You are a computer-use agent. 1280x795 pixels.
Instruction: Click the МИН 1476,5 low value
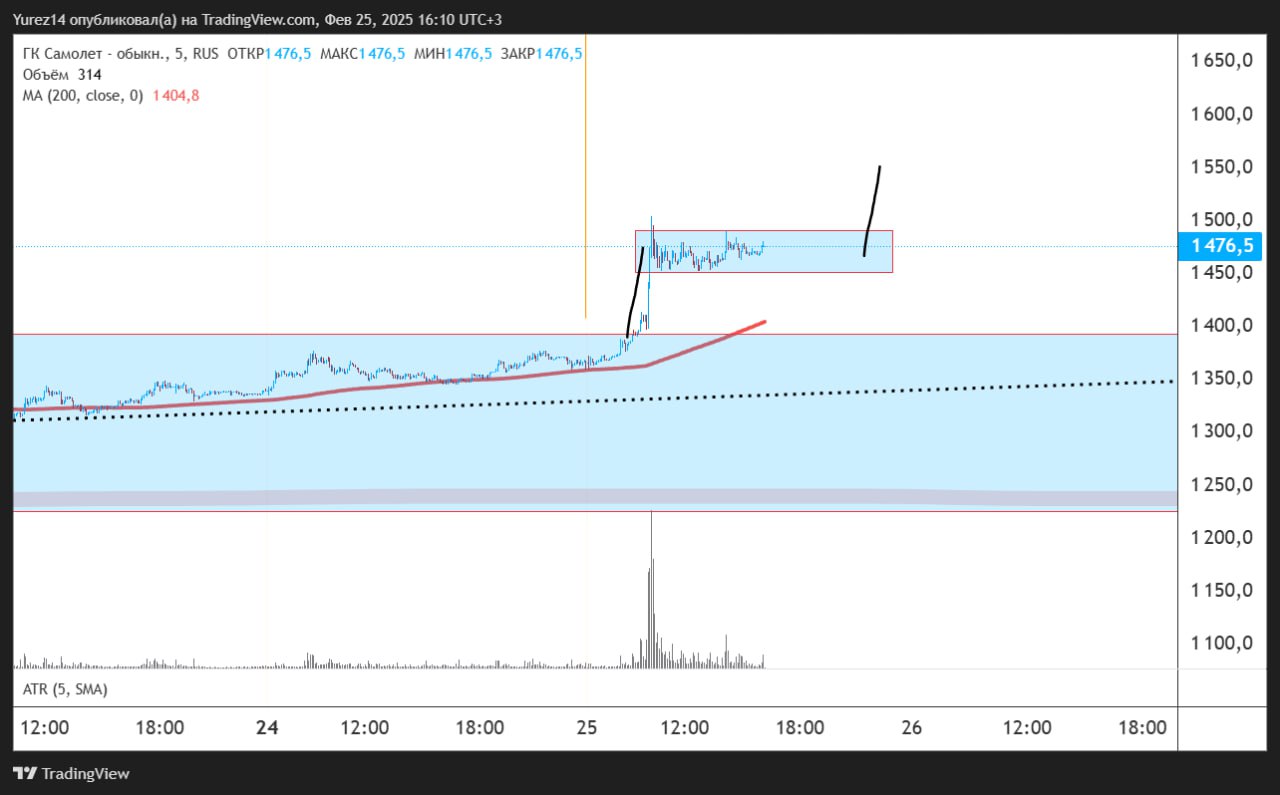(455, 53)
